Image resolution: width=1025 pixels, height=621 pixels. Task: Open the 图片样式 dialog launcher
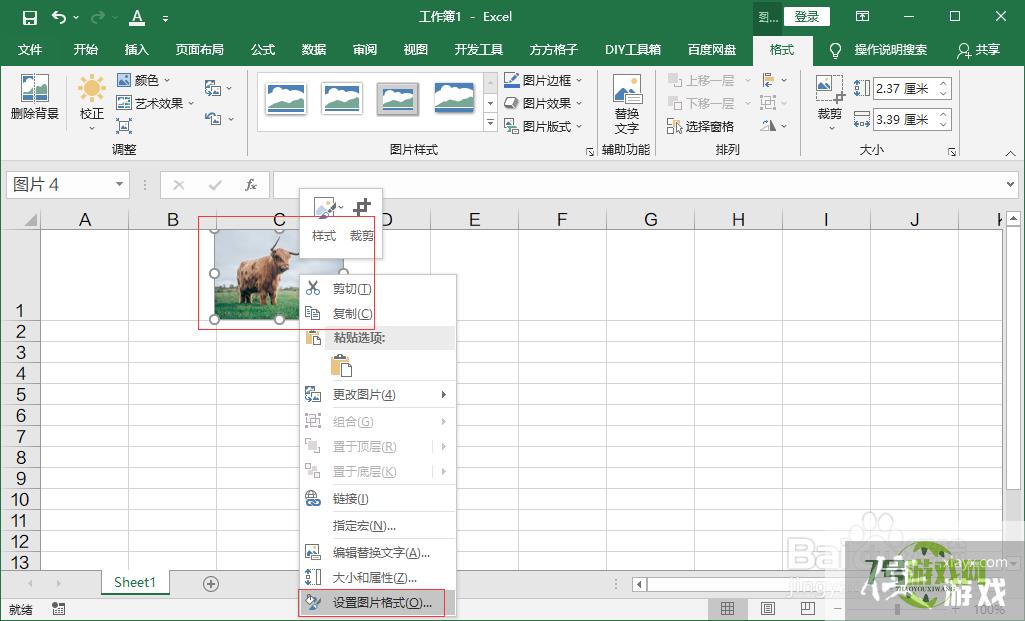click(x=590, y=151)
